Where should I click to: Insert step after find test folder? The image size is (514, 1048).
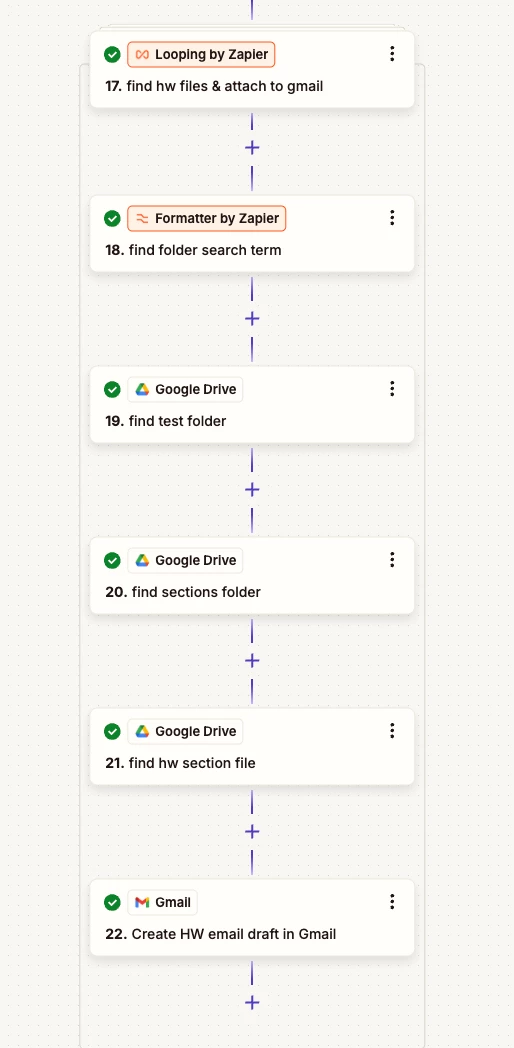(x=252, y=490)
